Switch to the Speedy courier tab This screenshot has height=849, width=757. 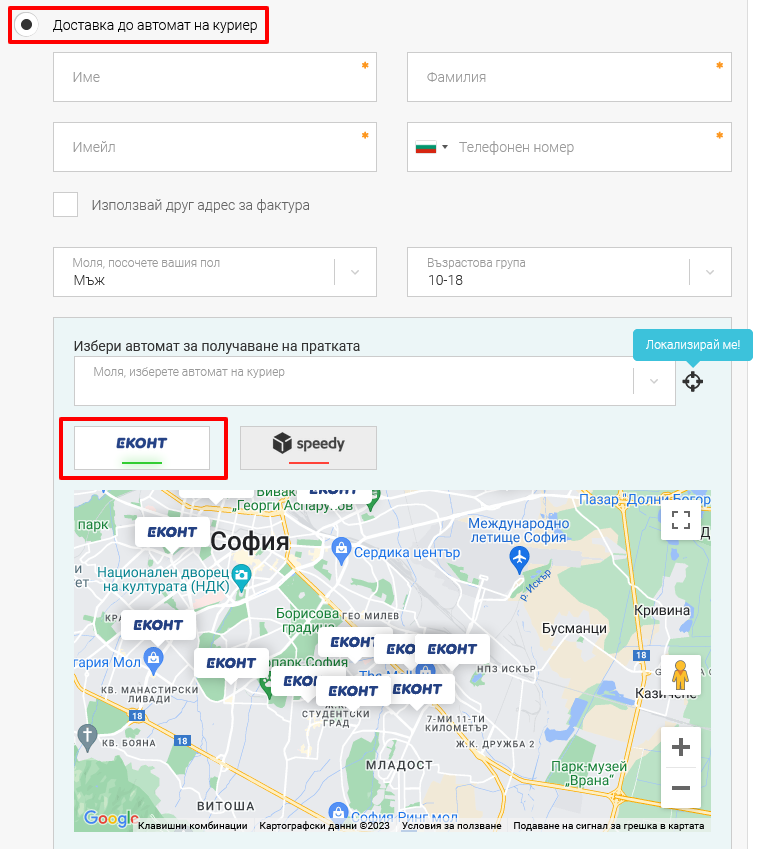coord(308,448)
